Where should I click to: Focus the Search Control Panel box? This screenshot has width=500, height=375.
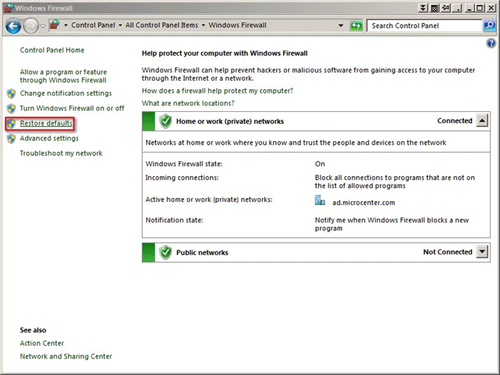424,26
